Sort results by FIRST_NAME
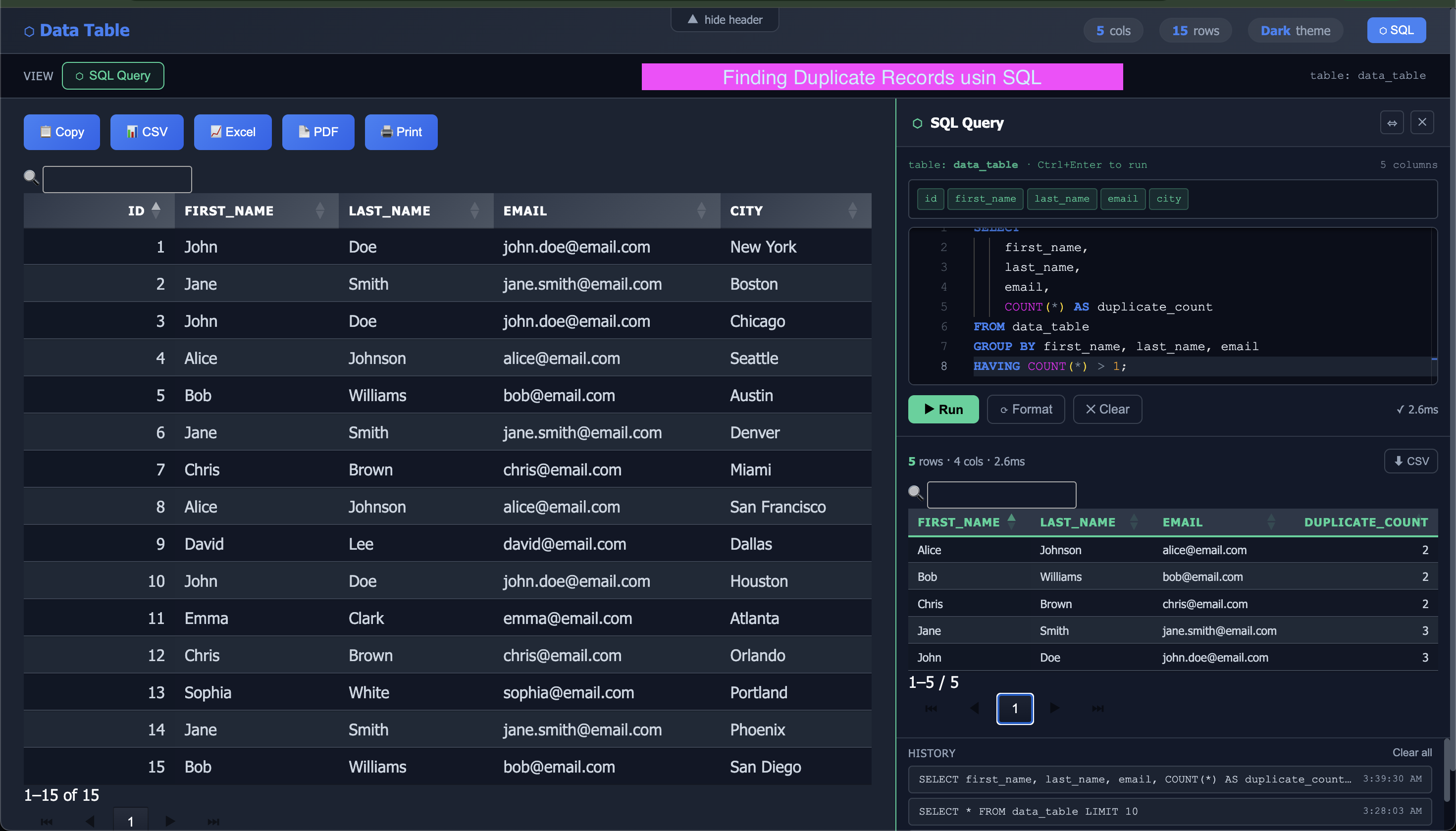Screen dimensions: 1456x831 coord(966,522)
